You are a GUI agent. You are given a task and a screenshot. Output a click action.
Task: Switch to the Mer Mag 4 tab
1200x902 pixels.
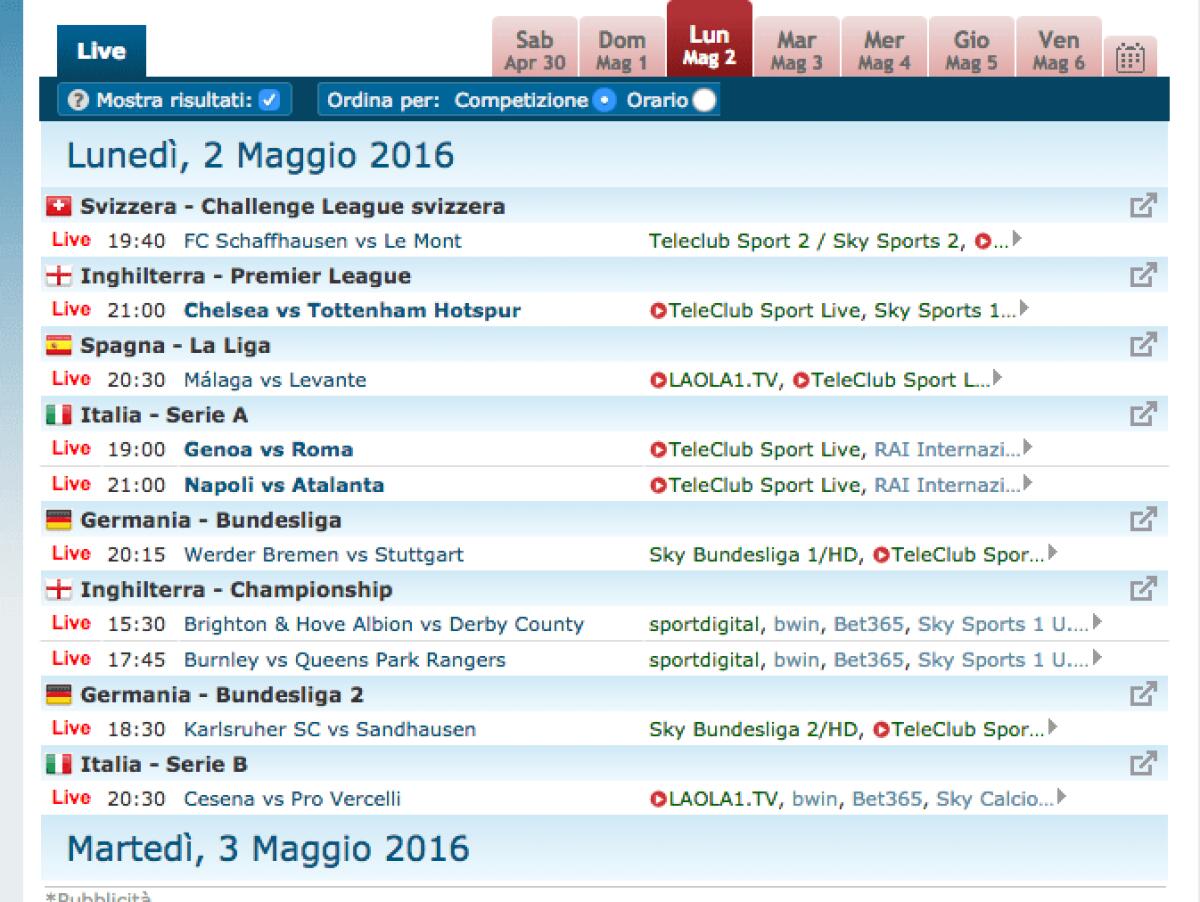pos(883,47)
